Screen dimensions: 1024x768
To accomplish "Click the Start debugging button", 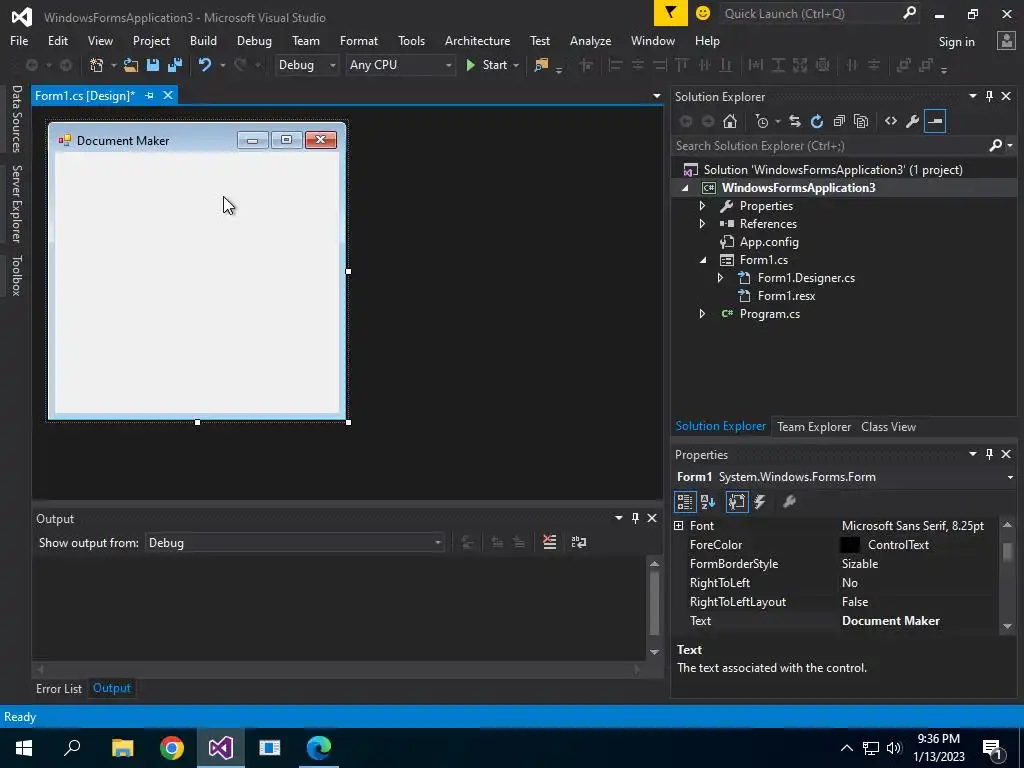I will (487, 65).
